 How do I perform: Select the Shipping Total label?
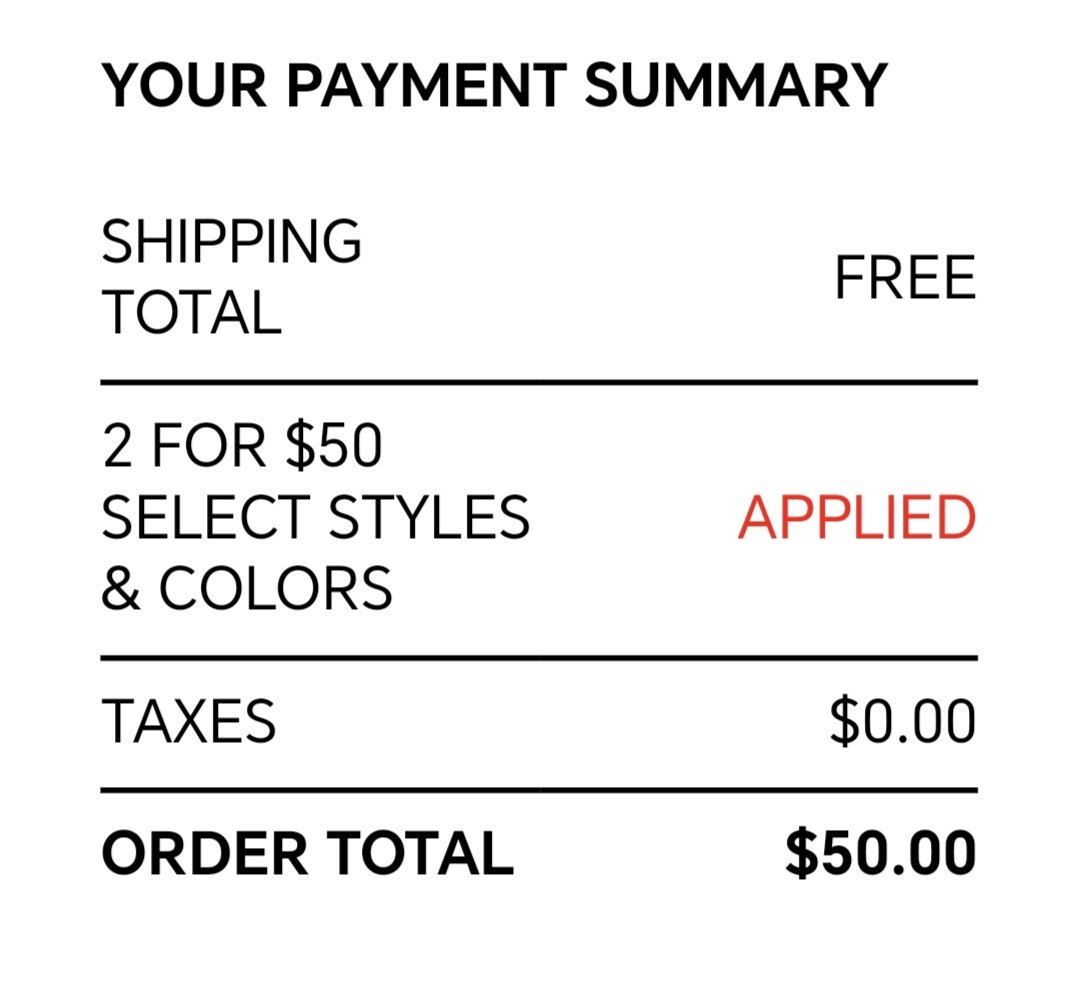(231, 276)
